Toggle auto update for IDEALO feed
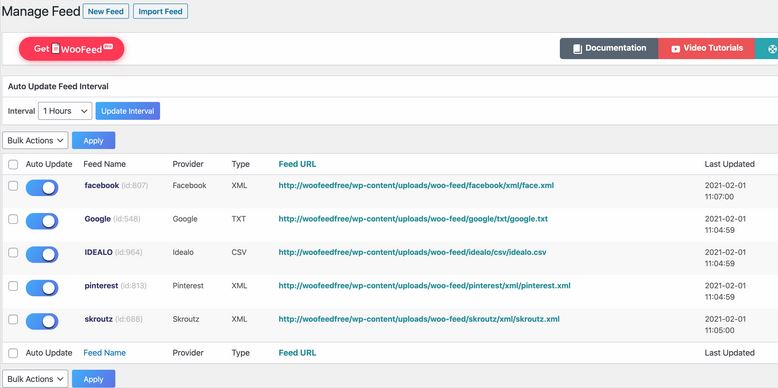 coord(42,255)
